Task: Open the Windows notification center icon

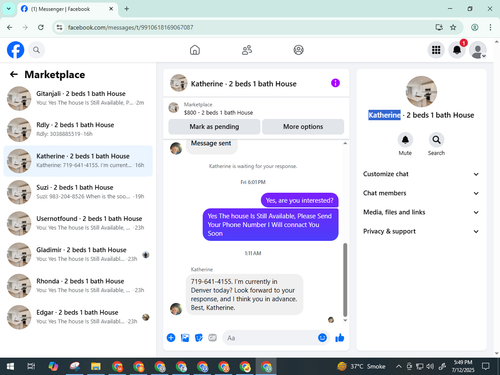Action: coord(486,366)
